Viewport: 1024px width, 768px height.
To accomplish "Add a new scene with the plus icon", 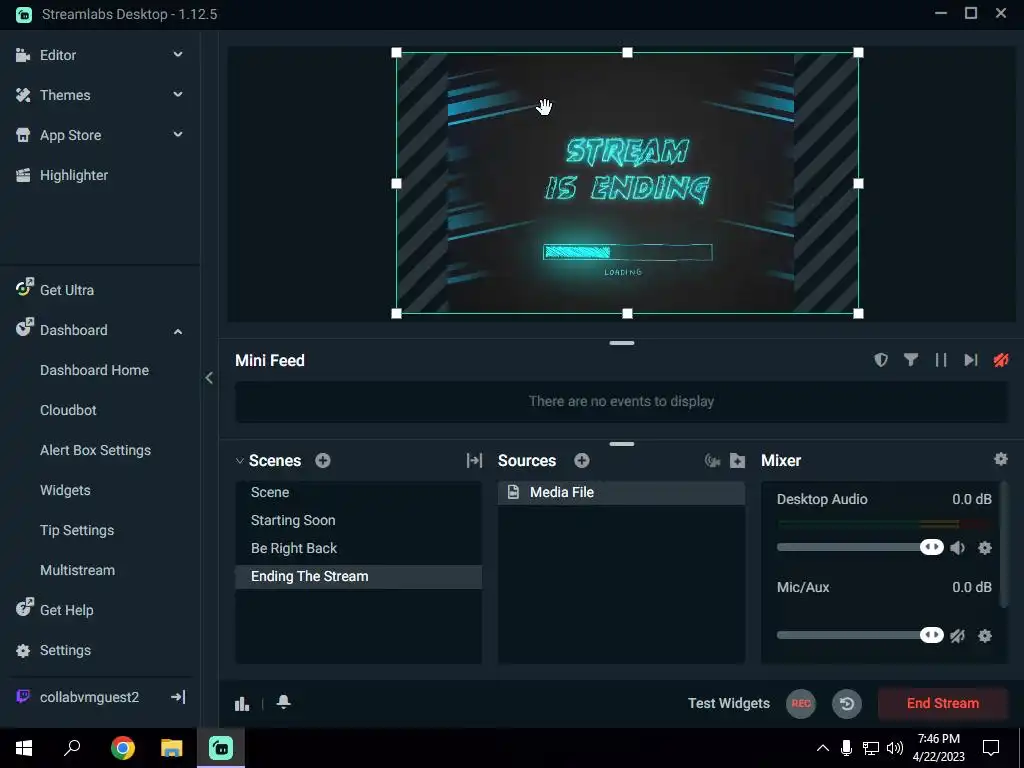I will (x=323, y=460).
